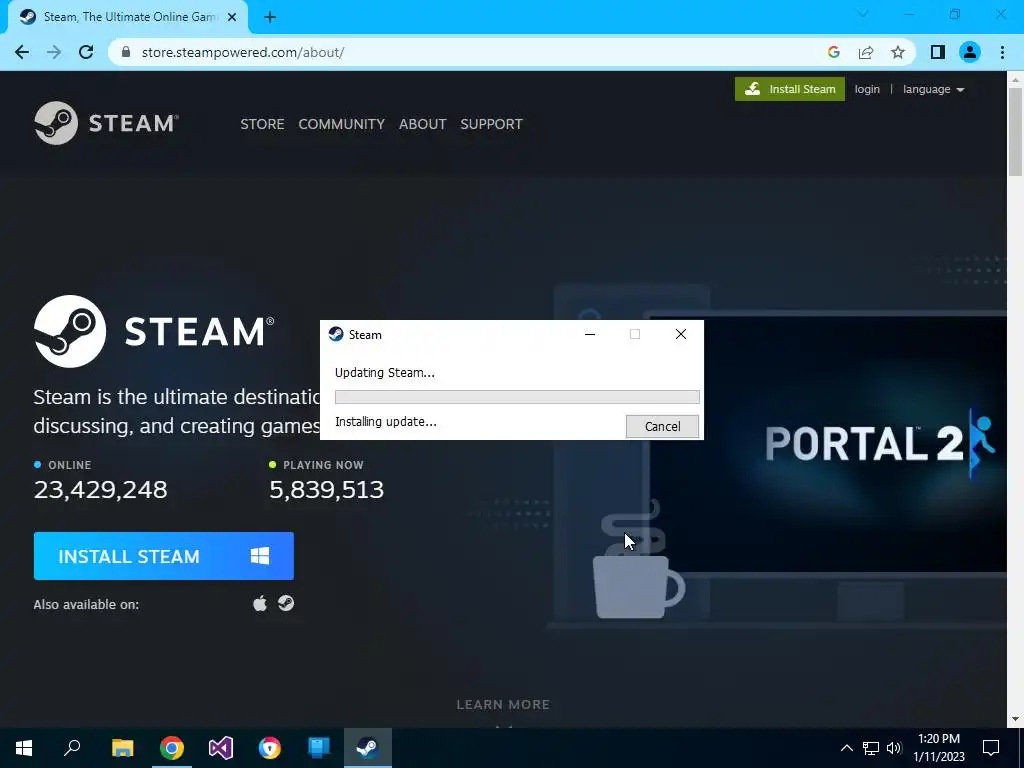Minimize the Steam updater dialog
Image resolution: width=1024 pixels, height=768 pixels.
[590, 334]
